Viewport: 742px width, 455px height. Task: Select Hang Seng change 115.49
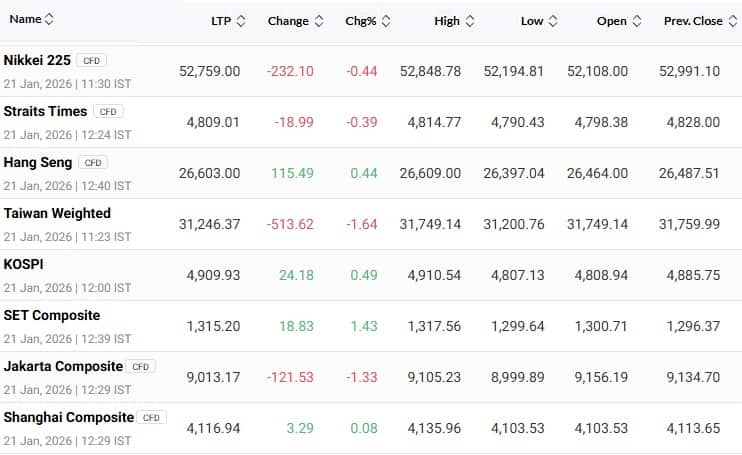coord(292,174)
